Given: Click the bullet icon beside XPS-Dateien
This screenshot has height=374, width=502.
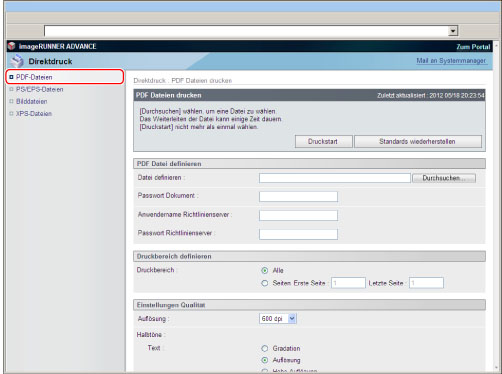Looking at the screenshot, I should (11, 113).
